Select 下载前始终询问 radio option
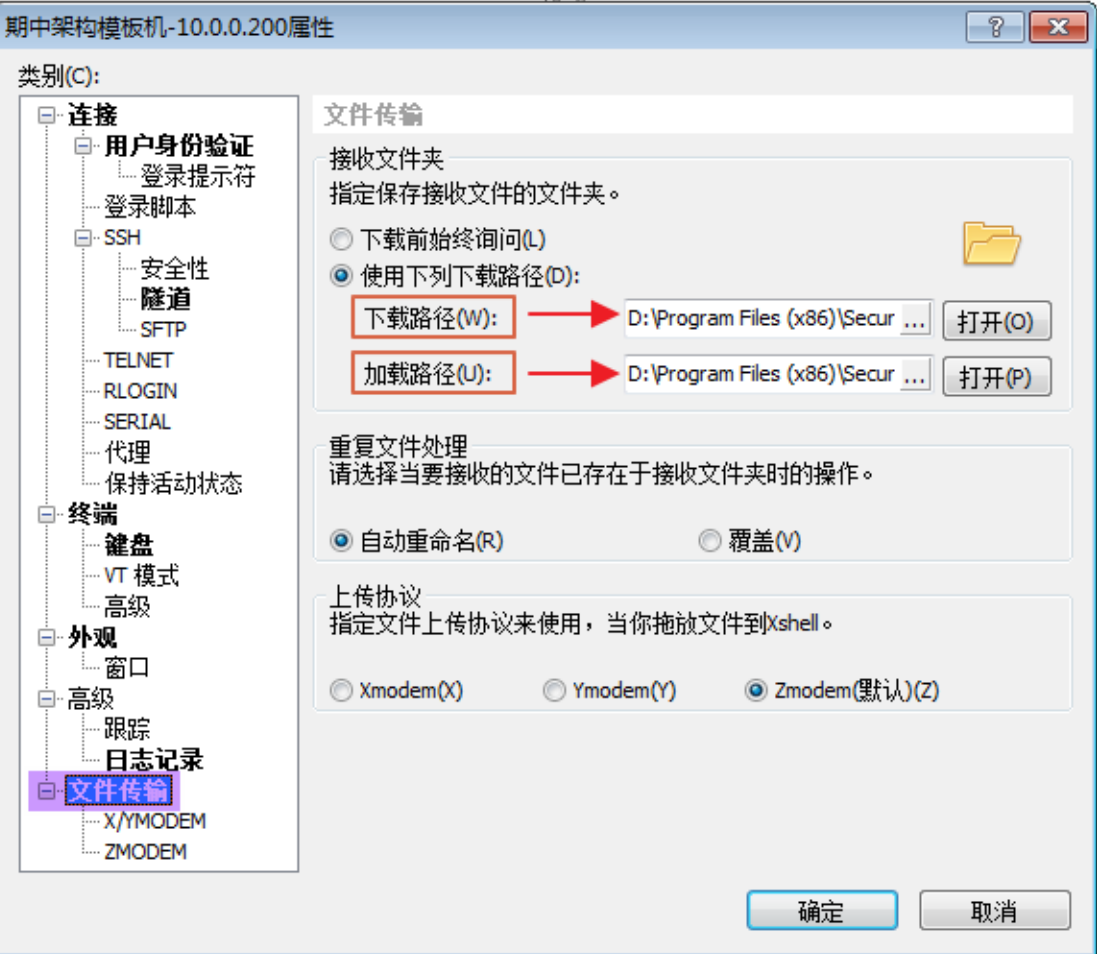This screenshot has width=1097, height=954. 341,240
